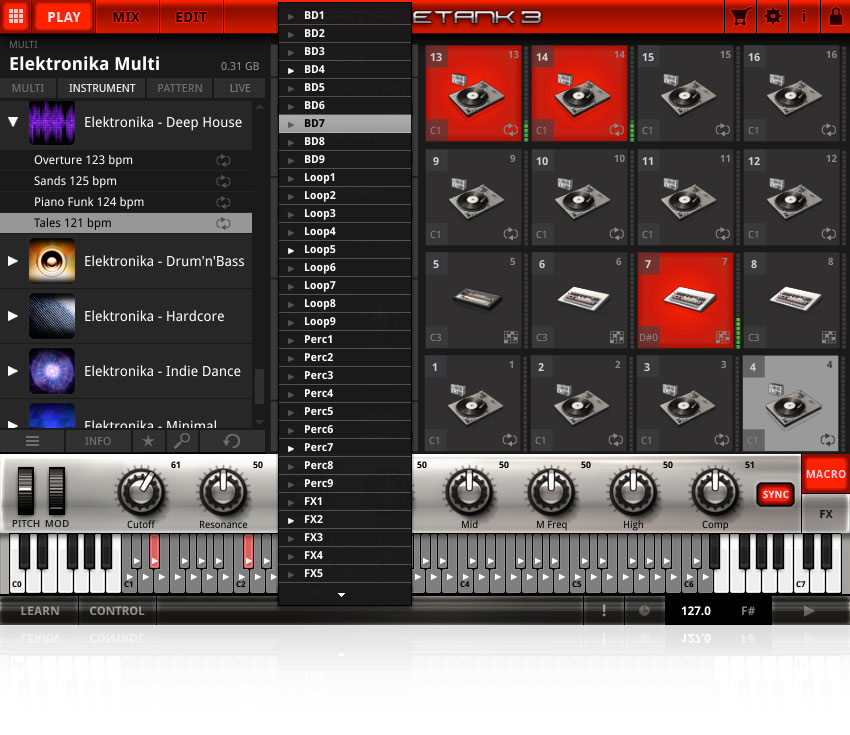Click the lock icon at top right
850x735 pixels.
click(836, 17)
